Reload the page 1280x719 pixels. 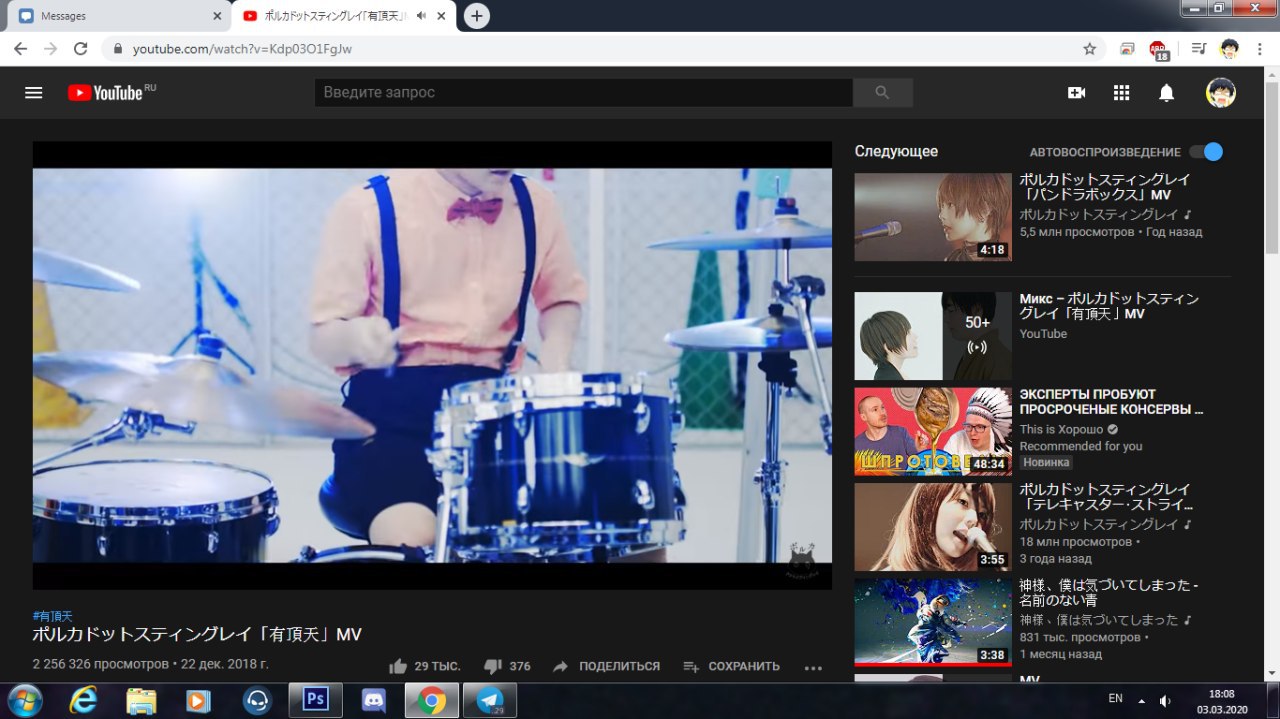coord(81,49)
